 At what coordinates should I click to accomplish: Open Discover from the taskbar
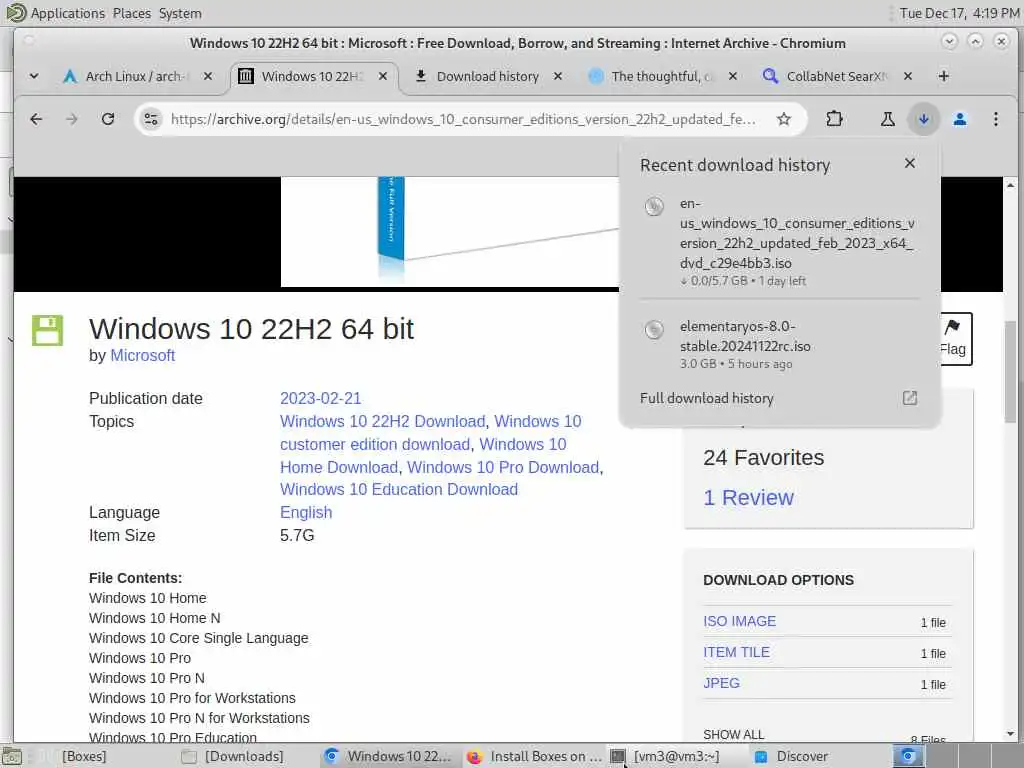click(802, 756)
